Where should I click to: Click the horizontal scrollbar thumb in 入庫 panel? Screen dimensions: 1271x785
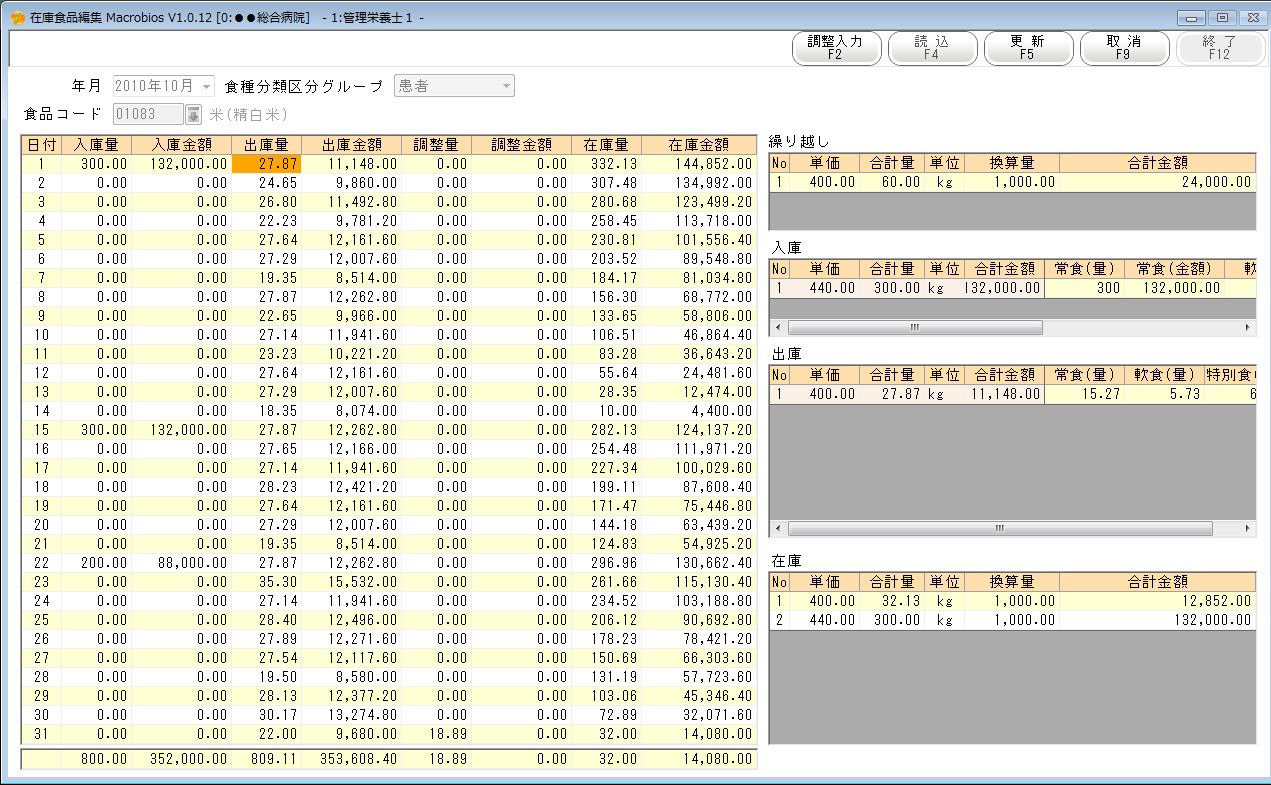coord(915,328)
